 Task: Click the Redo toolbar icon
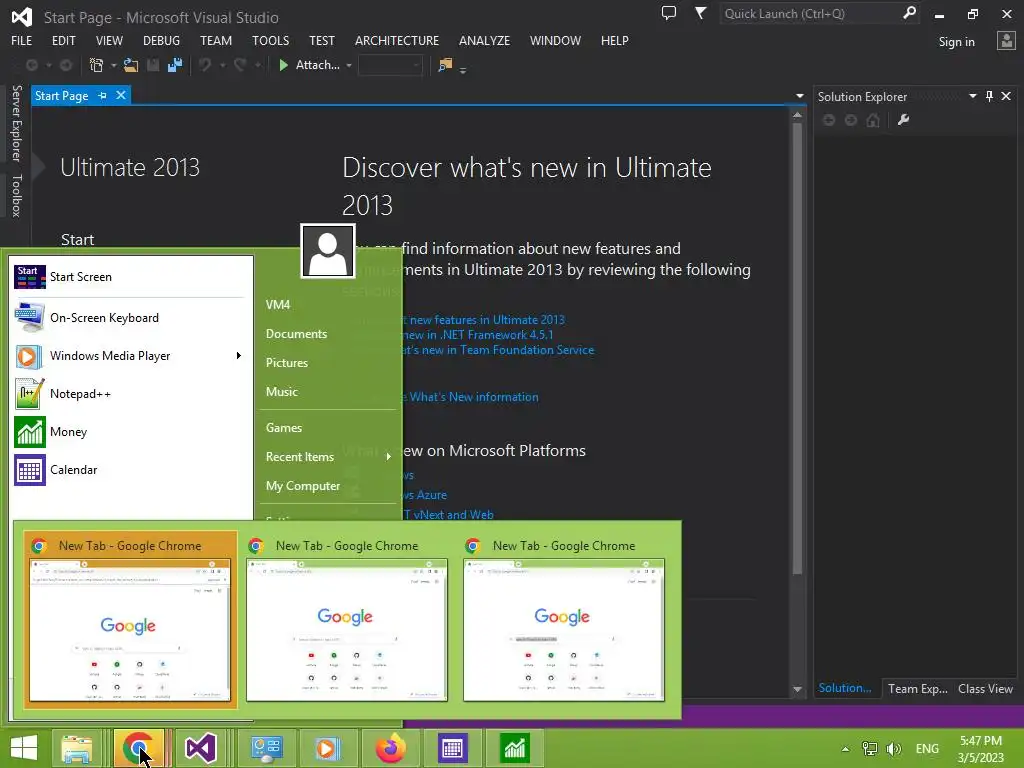240,65
